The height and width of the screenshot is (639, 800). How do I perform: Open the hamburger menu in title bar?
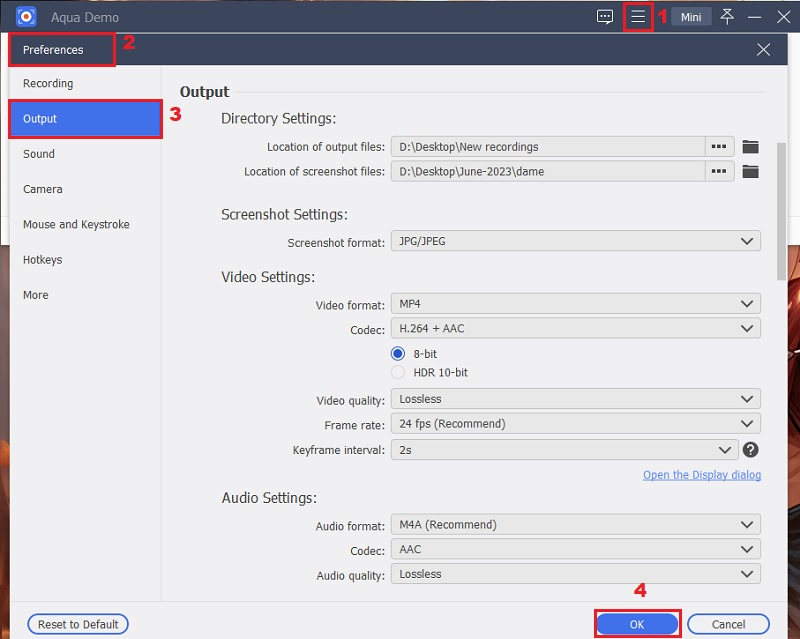640,16
